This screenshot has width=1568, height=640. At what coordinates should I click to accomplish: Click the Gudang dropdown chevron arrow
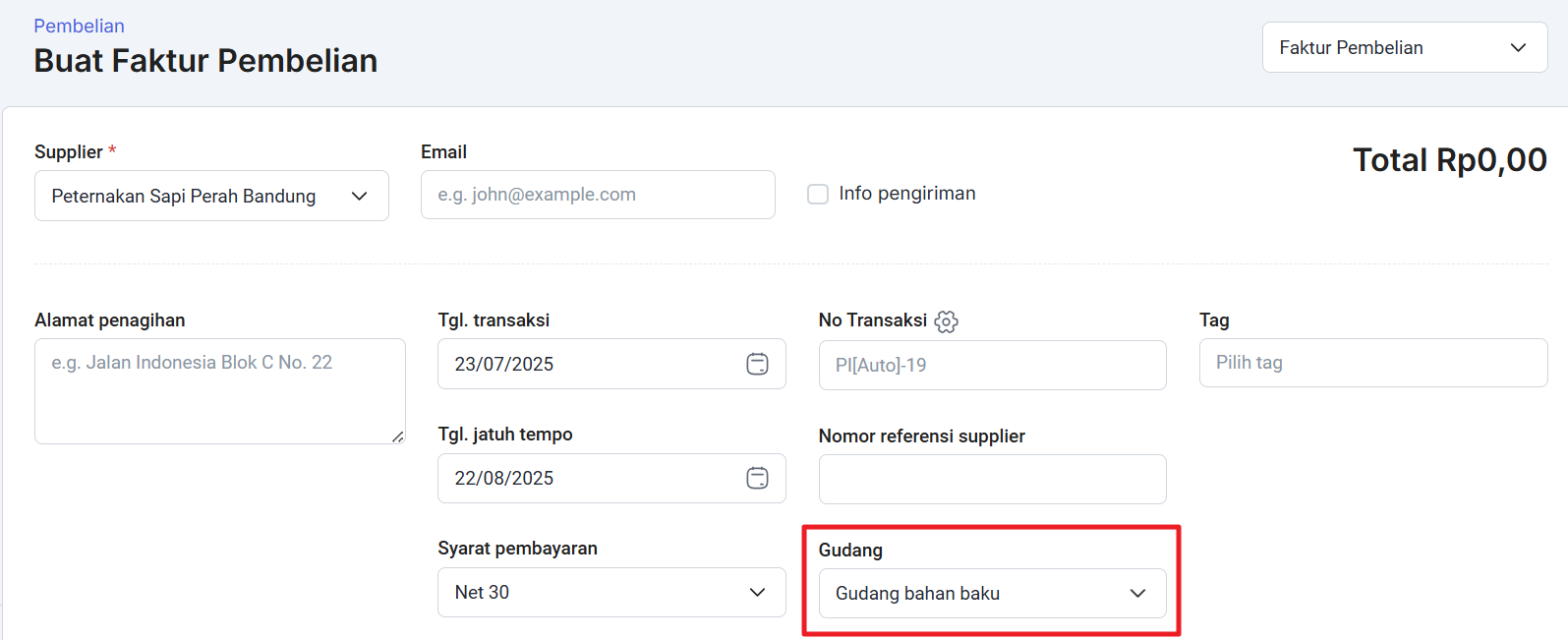(x=1137, y=593)
